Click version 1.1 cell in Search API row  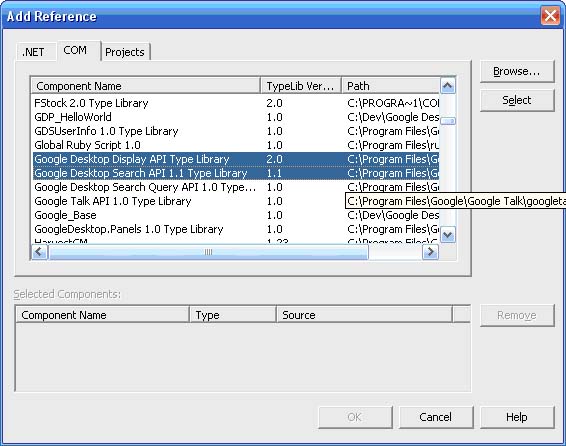tap(274, 173)
